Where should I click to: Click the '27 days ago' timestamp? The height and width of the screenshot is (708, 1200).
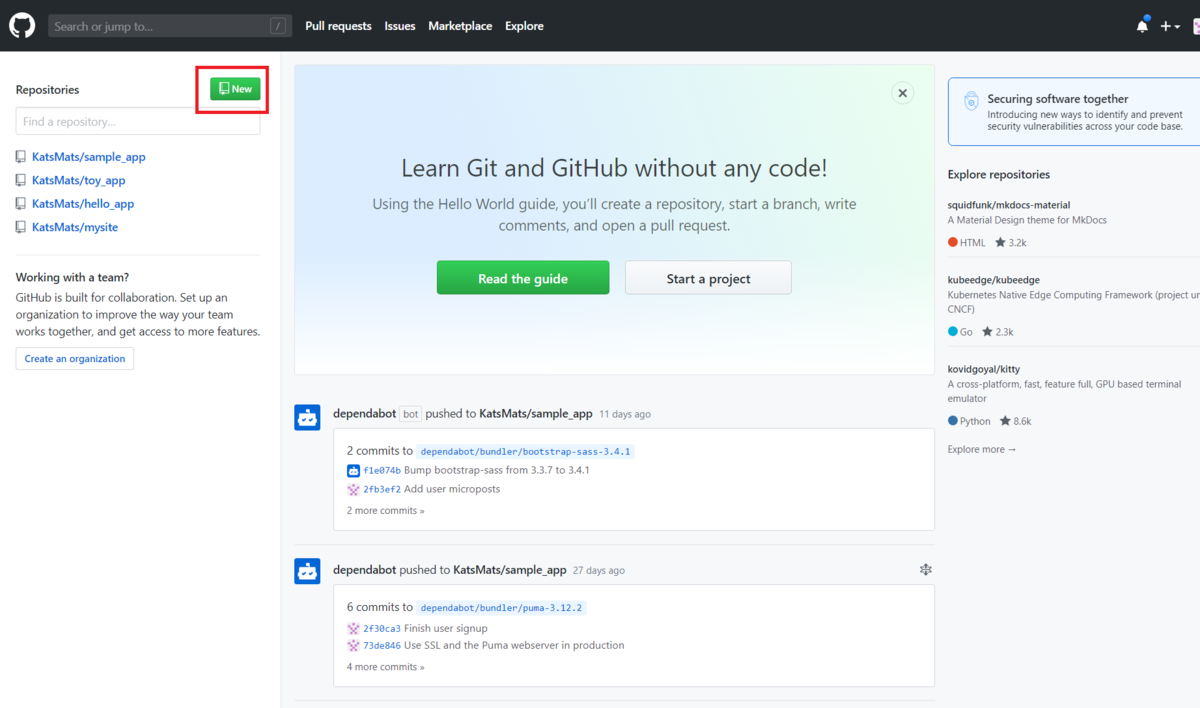[x=599, y=571]
